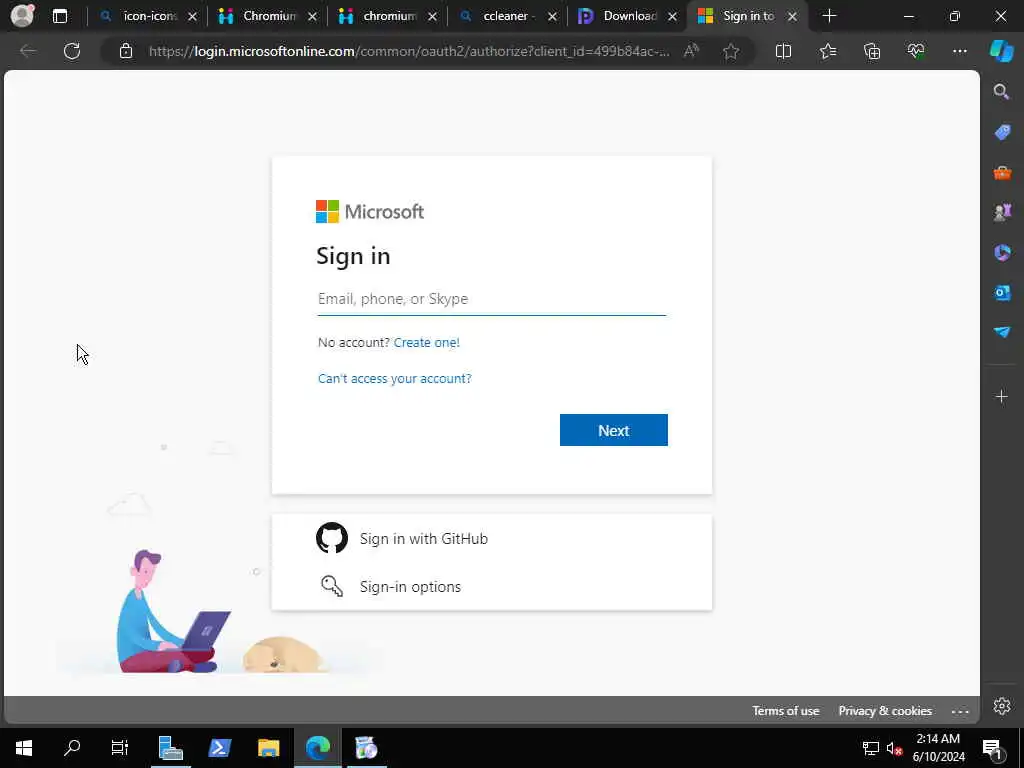
Task: Open the Edge profile avatar
Action: click(x=22, y=15)
